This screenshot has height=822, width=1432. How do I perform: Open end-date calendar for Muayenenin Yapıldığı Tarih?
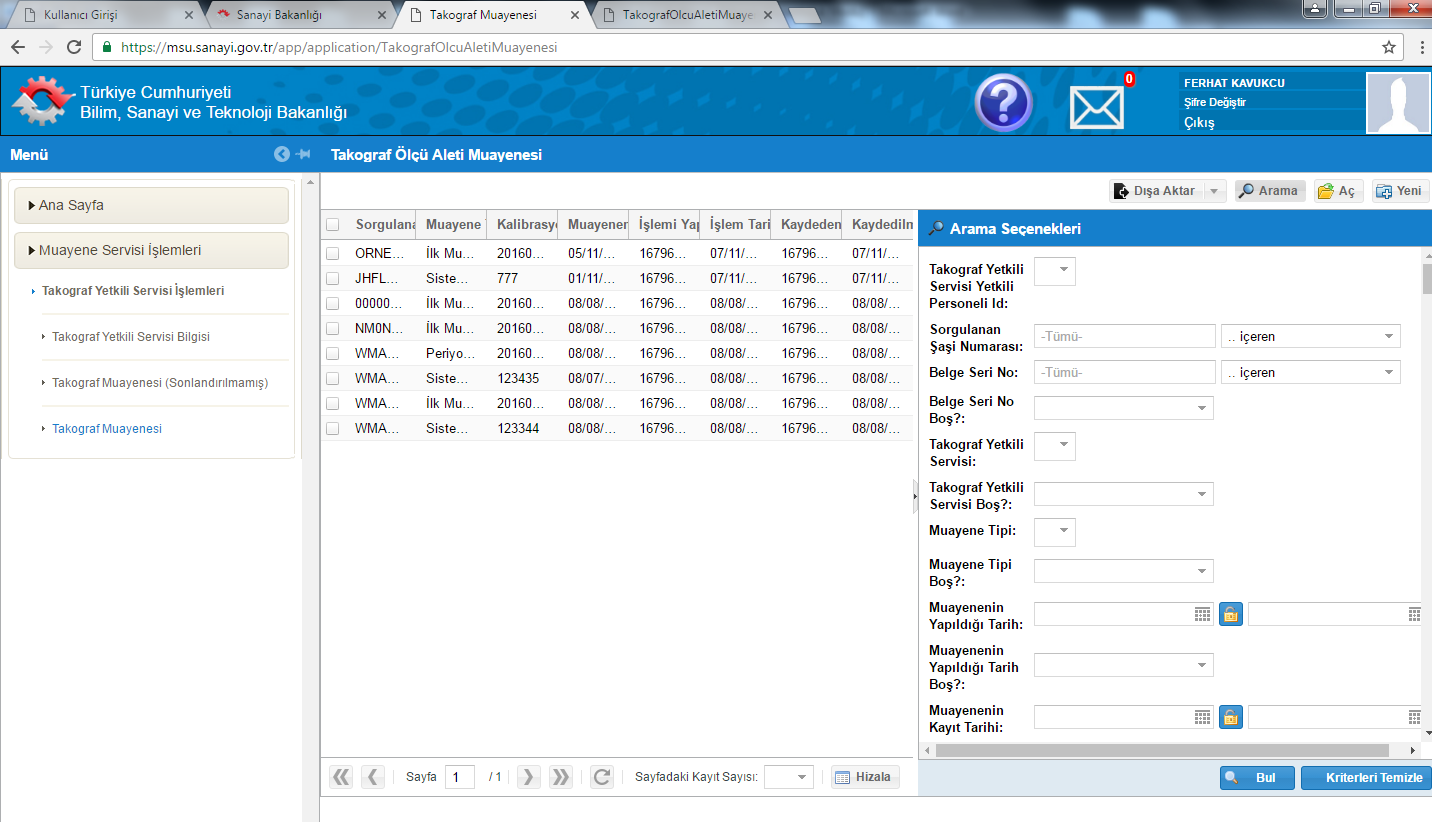click(1415, 614)
